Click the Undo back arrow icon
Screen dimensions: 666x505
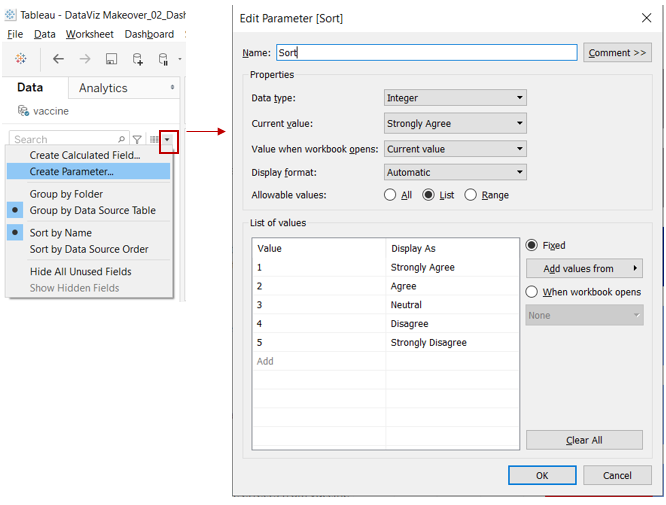(58, 59)
